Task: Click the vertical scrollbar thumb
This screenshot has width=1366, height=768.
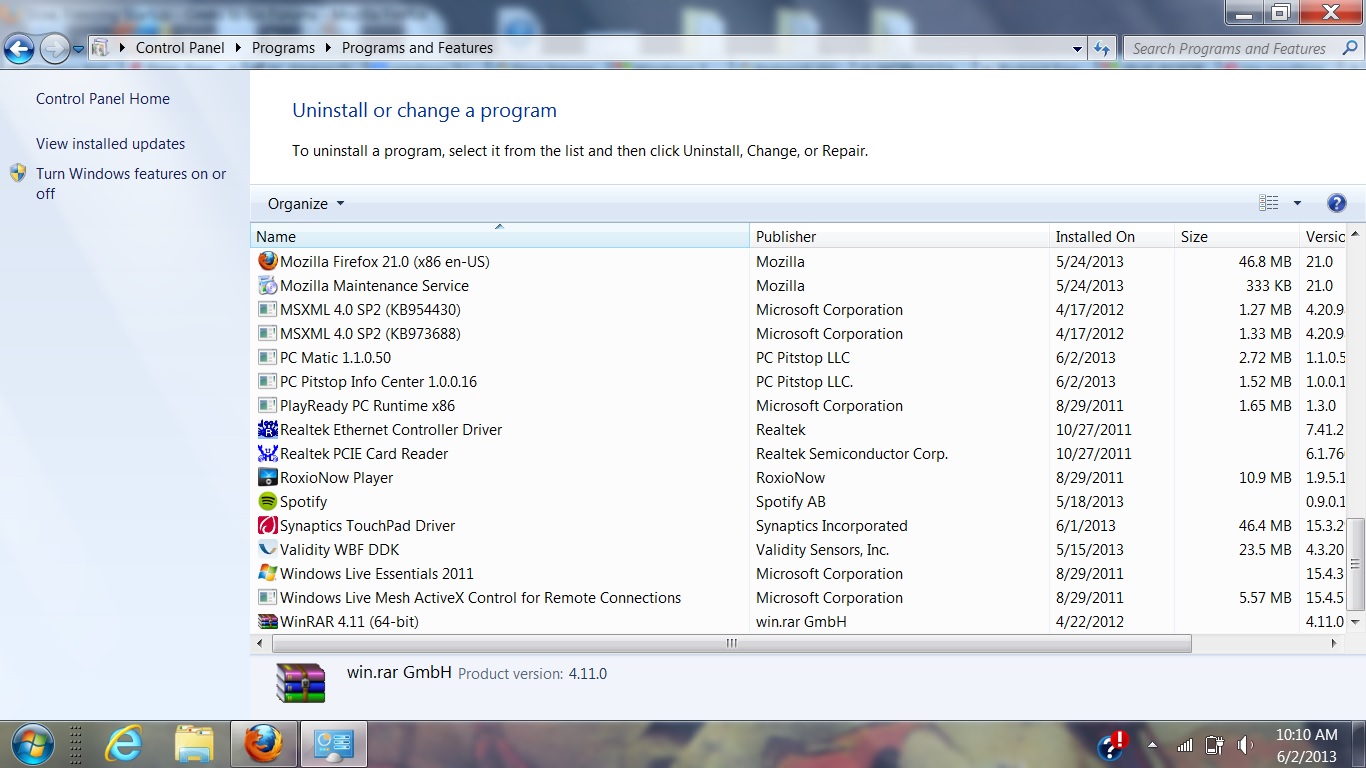Action: click(1356, 563)
